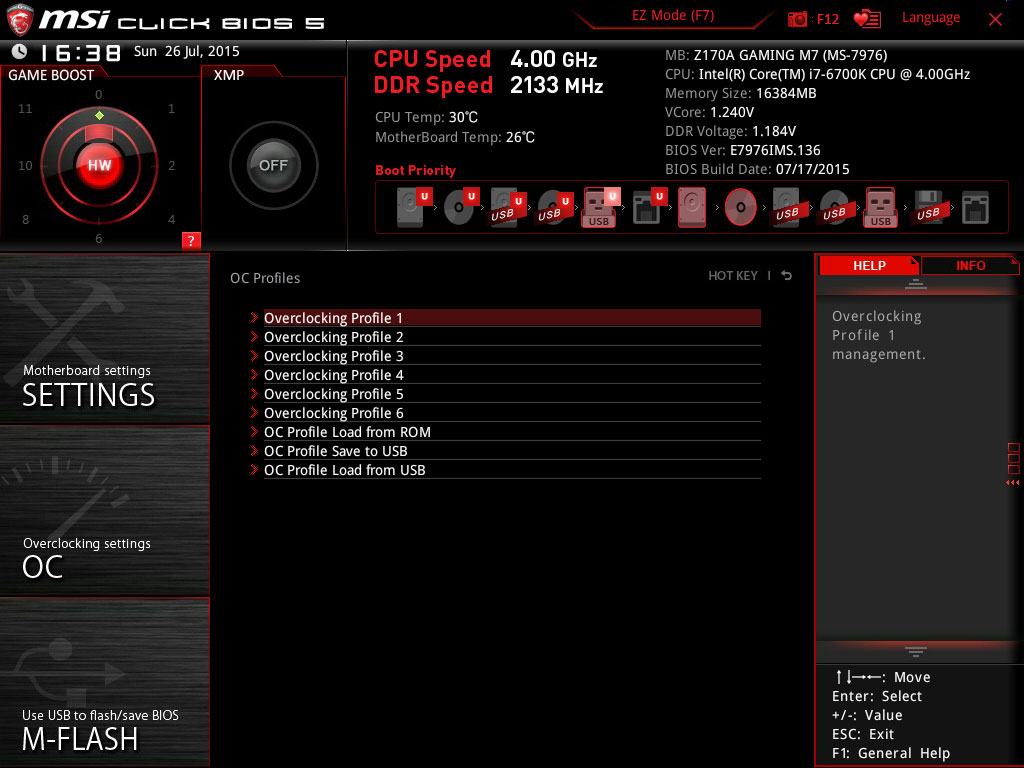Open OC Profile Load from USB
The width and height of the screenshot is (1024, 768).
tap(512, 469)
